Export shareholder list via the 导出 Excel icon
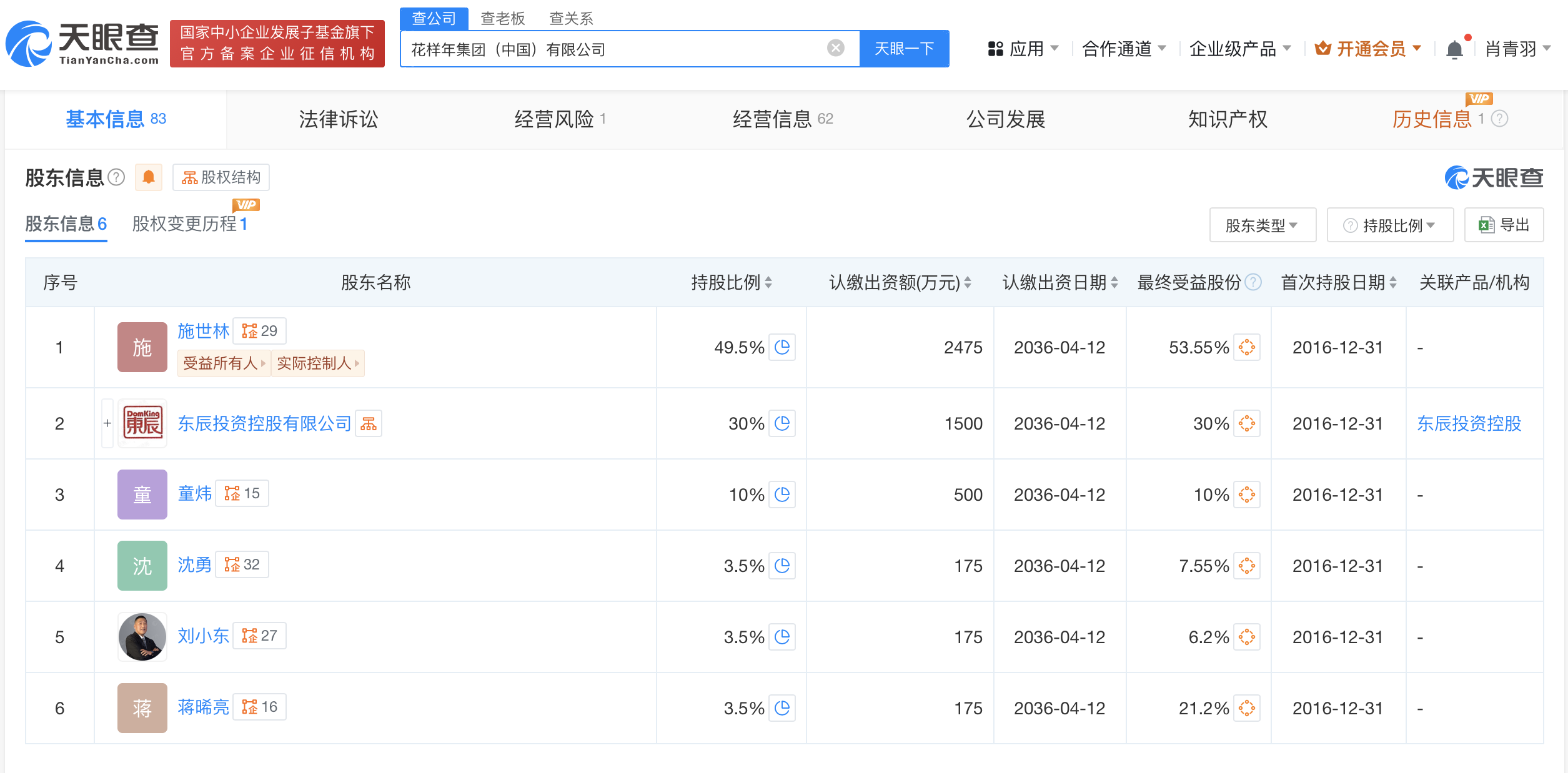Image resolution: width=1568 pixels, height=773 pixels. [1503, 225]
